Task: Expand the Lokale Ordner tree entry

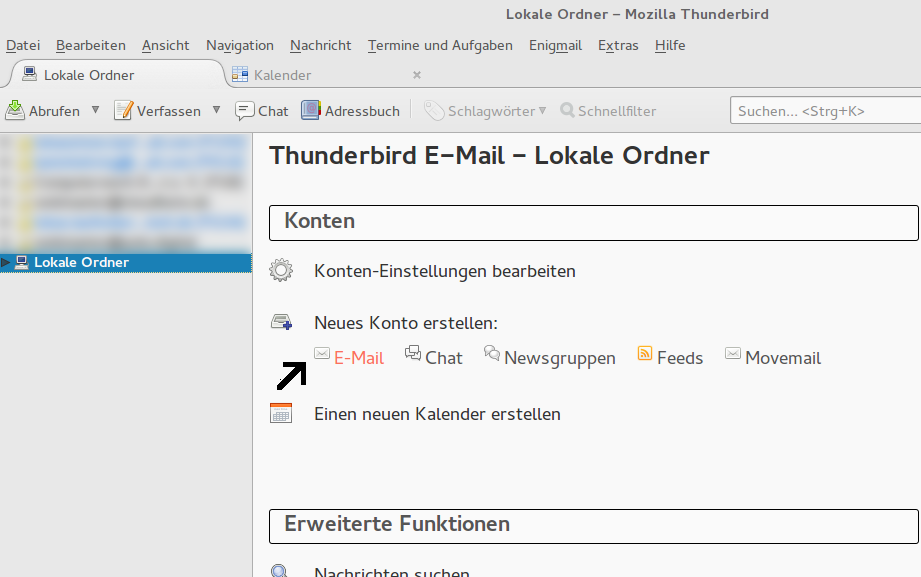Action: click(6, 262)
